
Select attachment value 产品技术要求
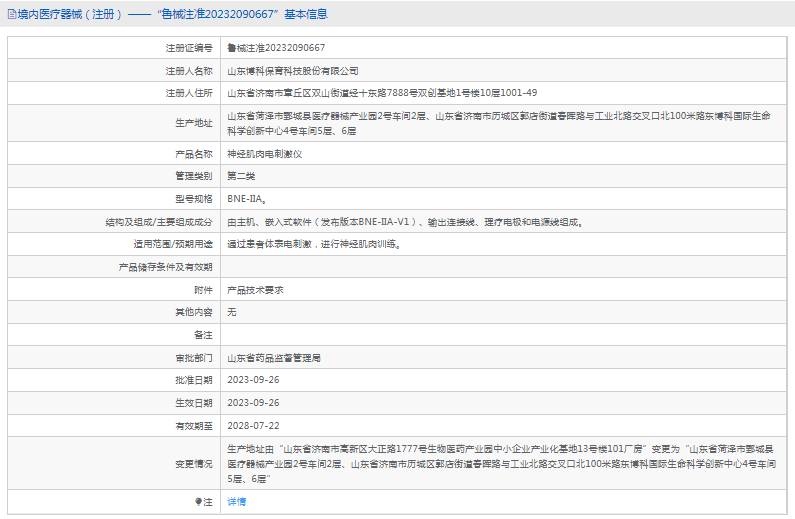click(255, 290)
